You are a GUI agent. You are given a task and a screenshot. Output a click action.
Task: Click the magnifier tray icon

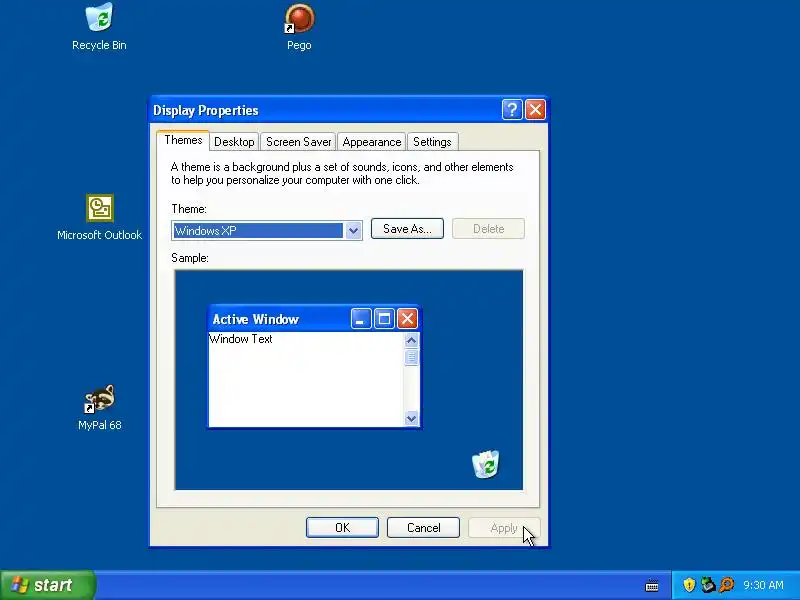[727, 585]
